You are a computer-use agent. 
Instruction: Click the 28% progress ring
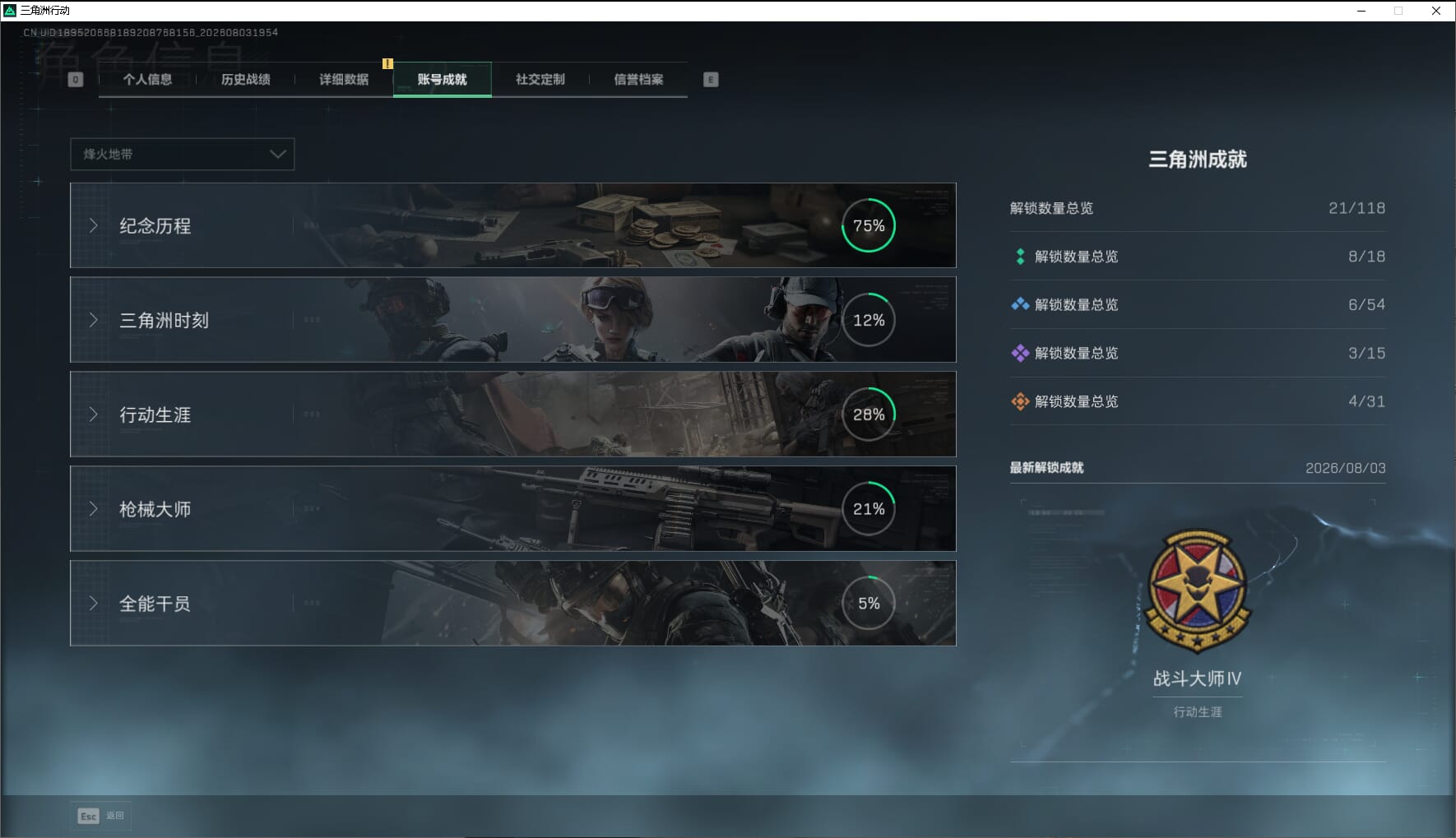[869, 414]
